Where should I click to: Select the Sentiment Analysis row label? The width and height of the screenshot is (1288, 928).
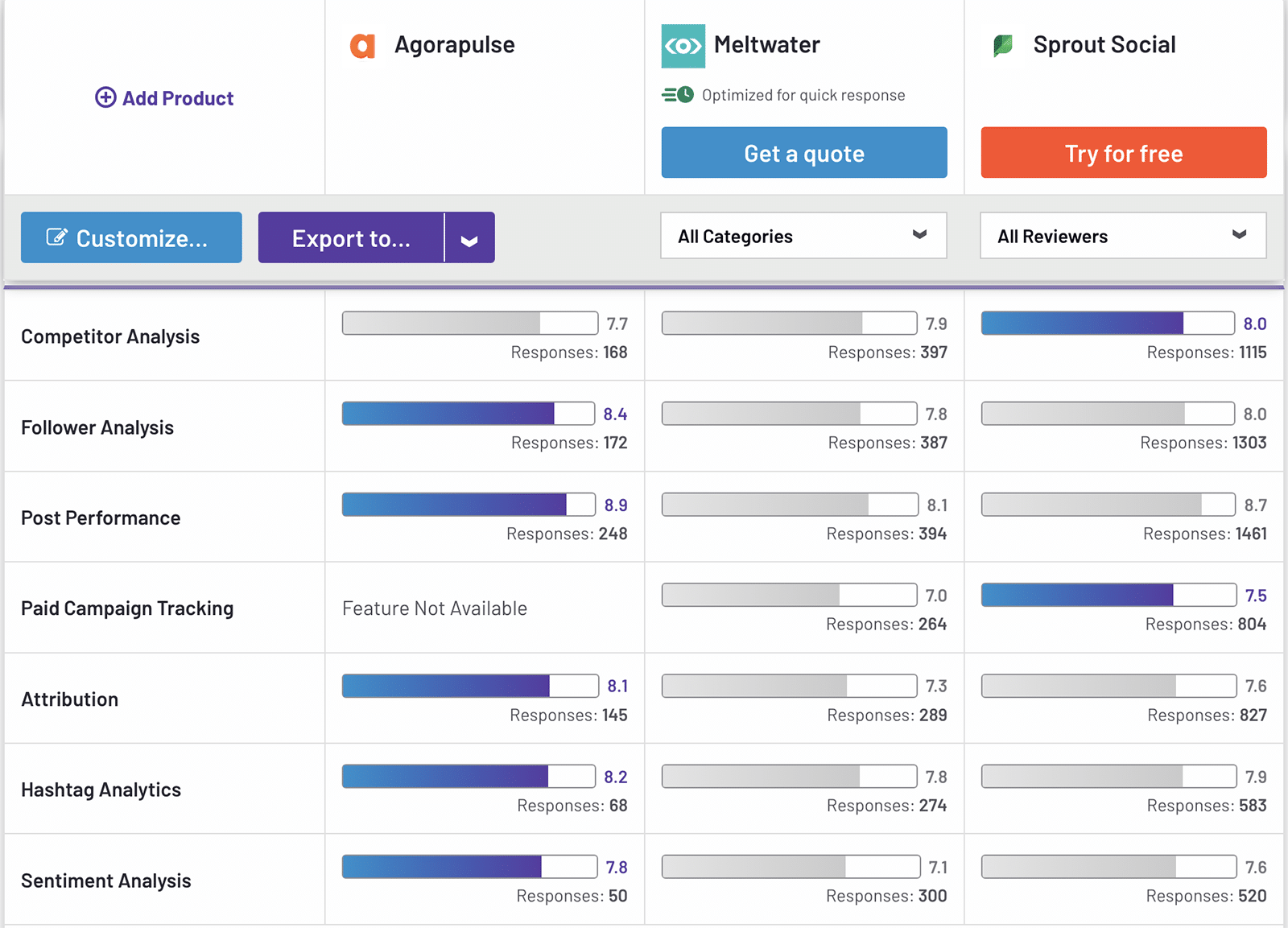pos(106,881)
